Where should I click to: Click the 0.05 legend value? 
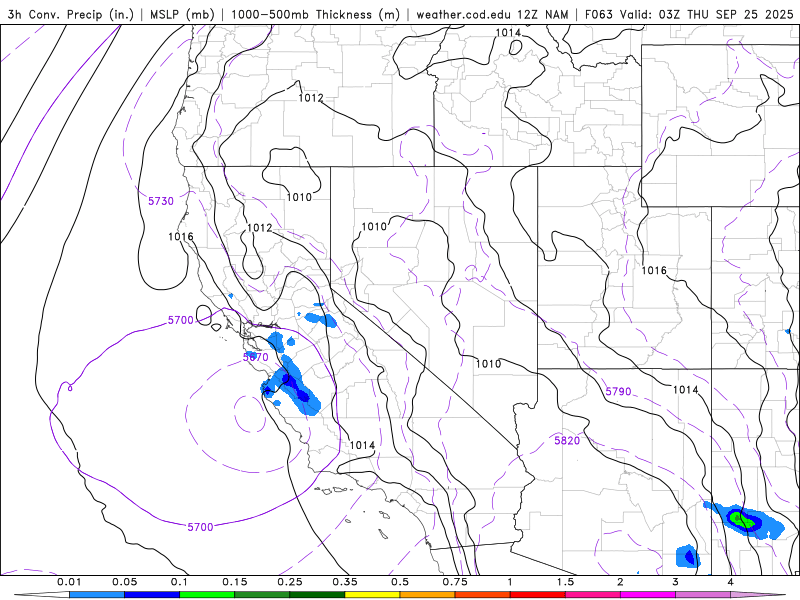124,582
